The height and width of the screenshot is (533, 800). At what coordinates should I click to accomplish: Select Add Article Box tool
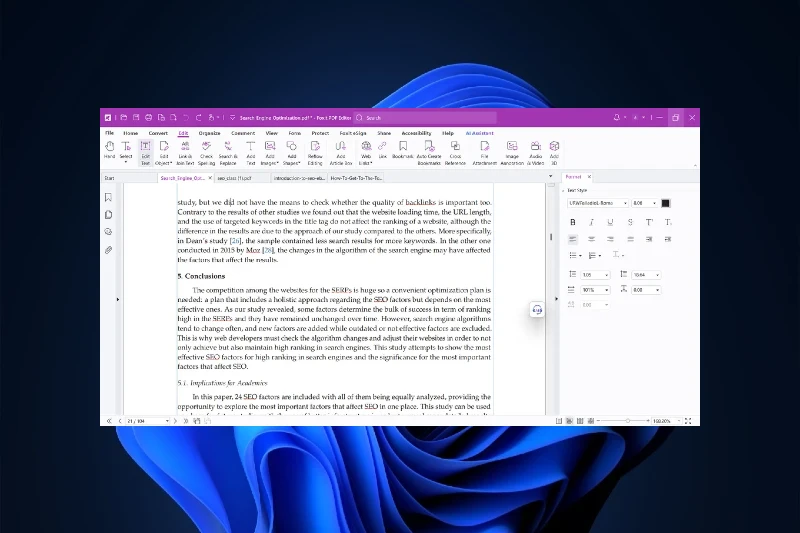pos(341,153)
